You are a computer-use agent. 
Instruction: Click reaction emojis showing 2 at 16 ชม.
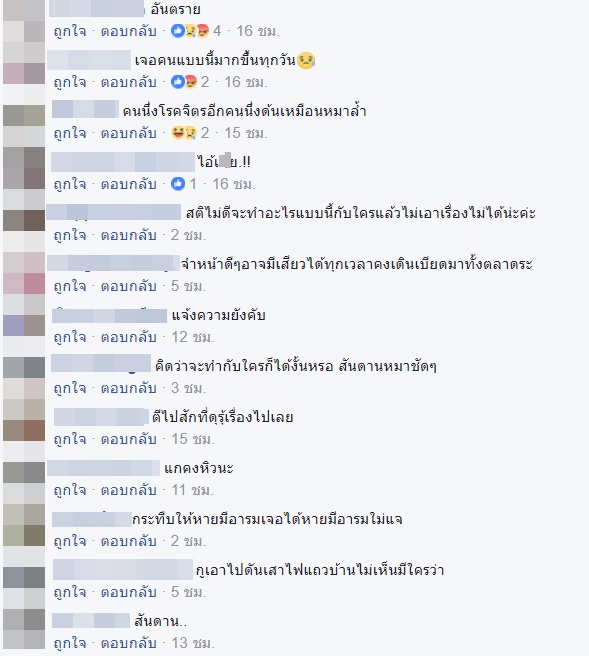pyautogui.click(x=184, y=82)
